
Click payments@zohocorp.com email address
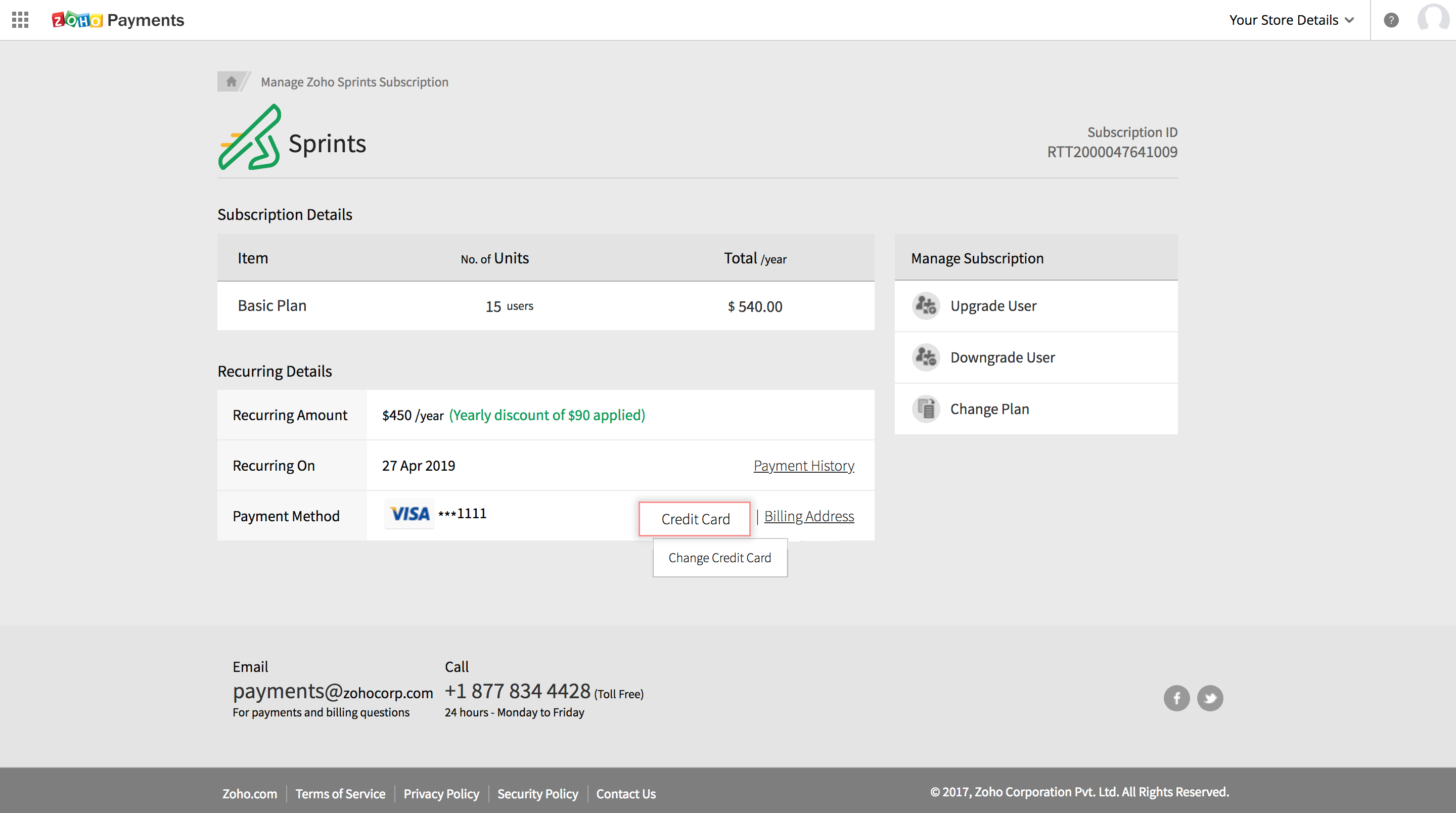click(x=332, y=691)
